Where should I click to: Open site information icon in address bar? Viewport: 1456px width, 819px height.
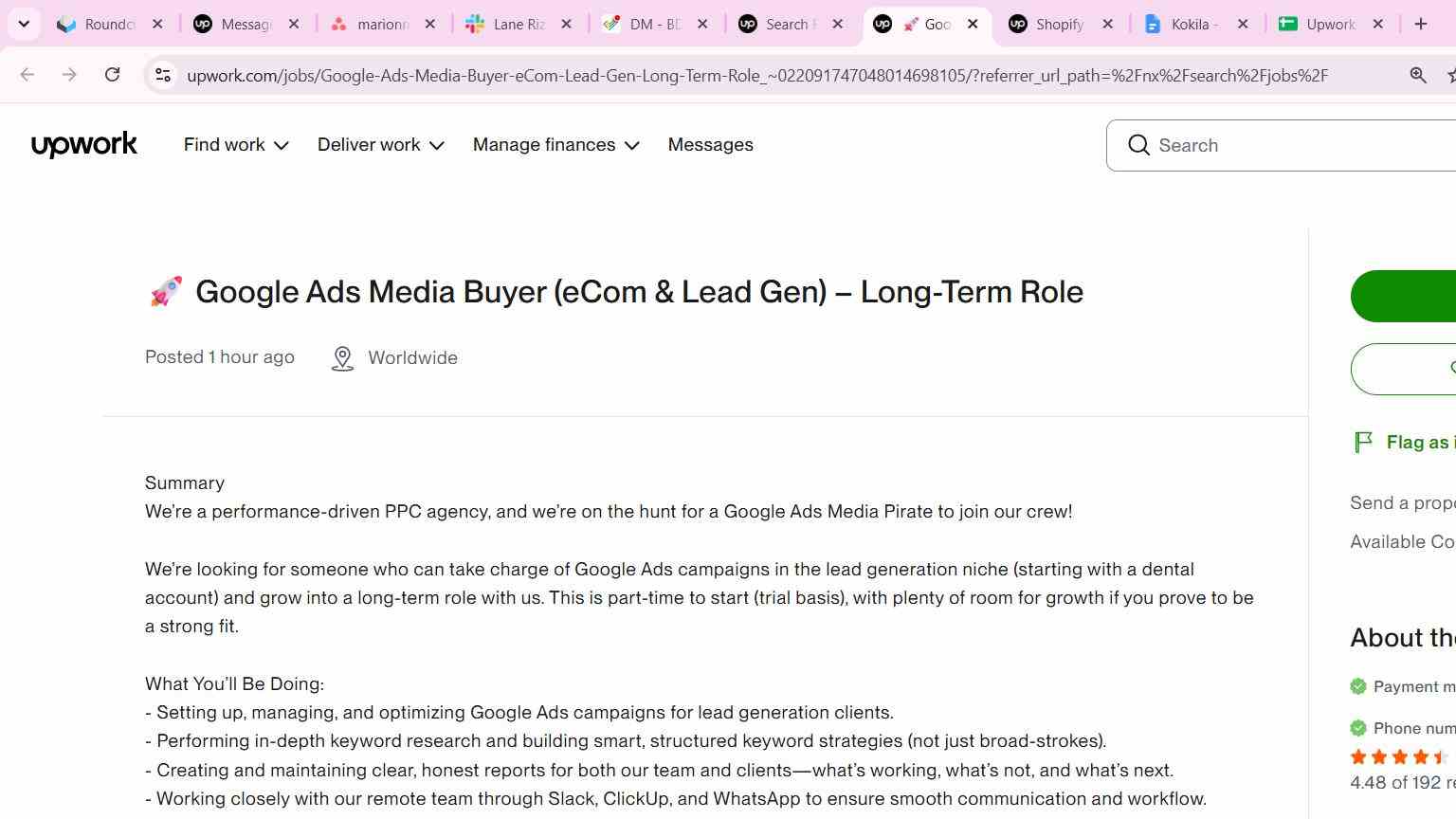tap(163, 75)
